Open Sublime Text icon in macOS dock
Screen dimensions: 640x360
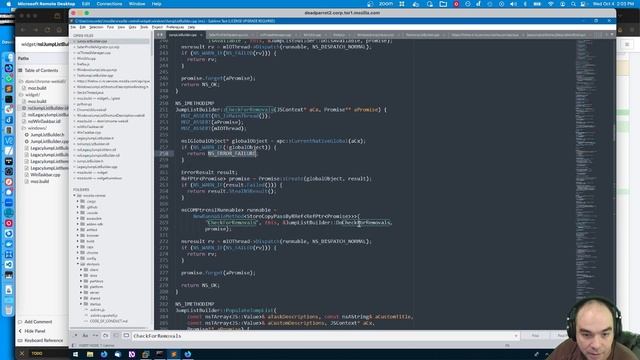pos(9,89)
